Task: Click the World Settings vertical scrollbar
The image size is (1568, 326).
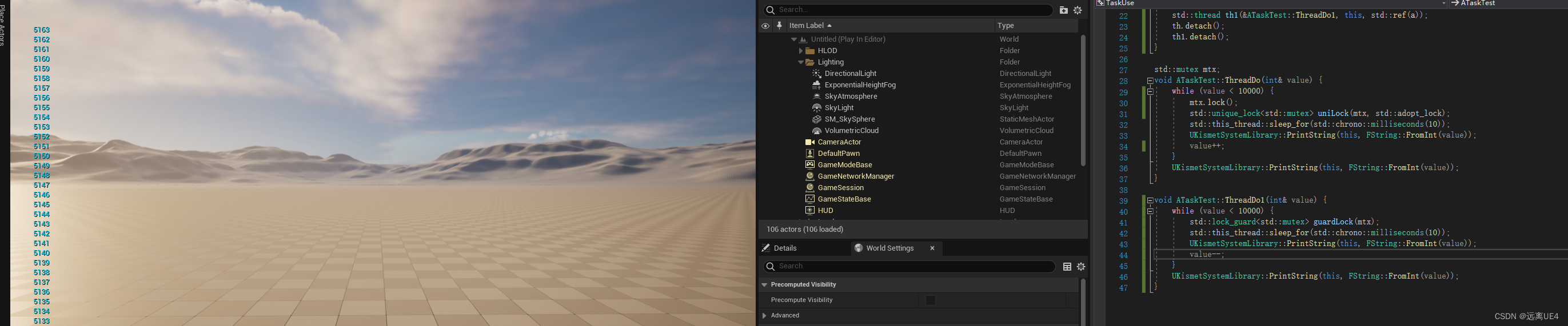Action: coord(1083,301)
